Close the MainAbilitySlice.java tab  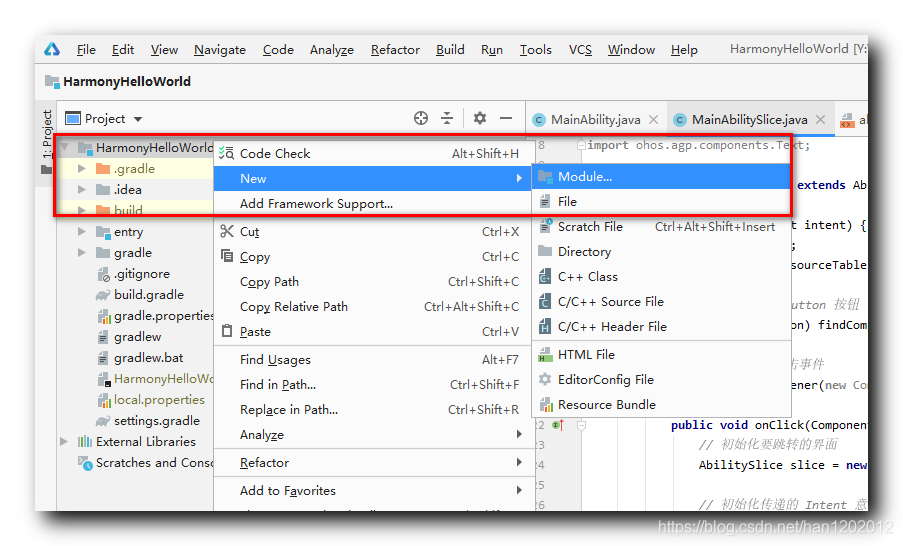pos(821,119)
